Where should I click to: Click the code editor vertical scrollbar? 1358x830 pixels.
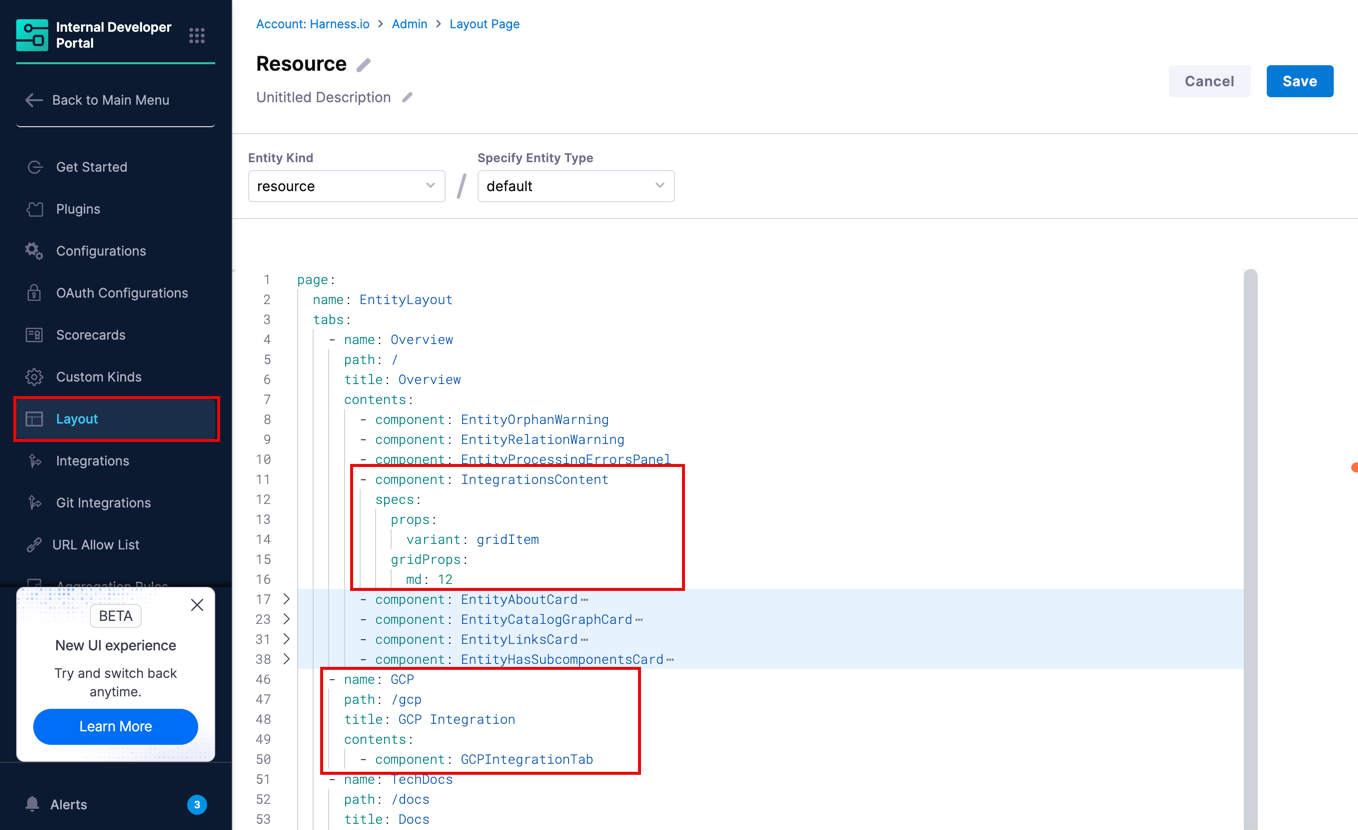1250,548
